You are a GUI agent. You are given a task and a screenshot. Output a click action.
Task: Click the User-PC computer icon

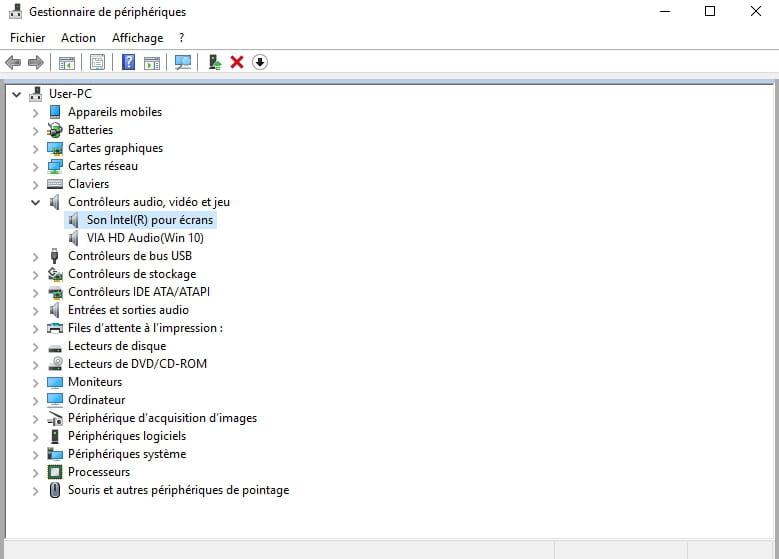(x=36, y=94)
